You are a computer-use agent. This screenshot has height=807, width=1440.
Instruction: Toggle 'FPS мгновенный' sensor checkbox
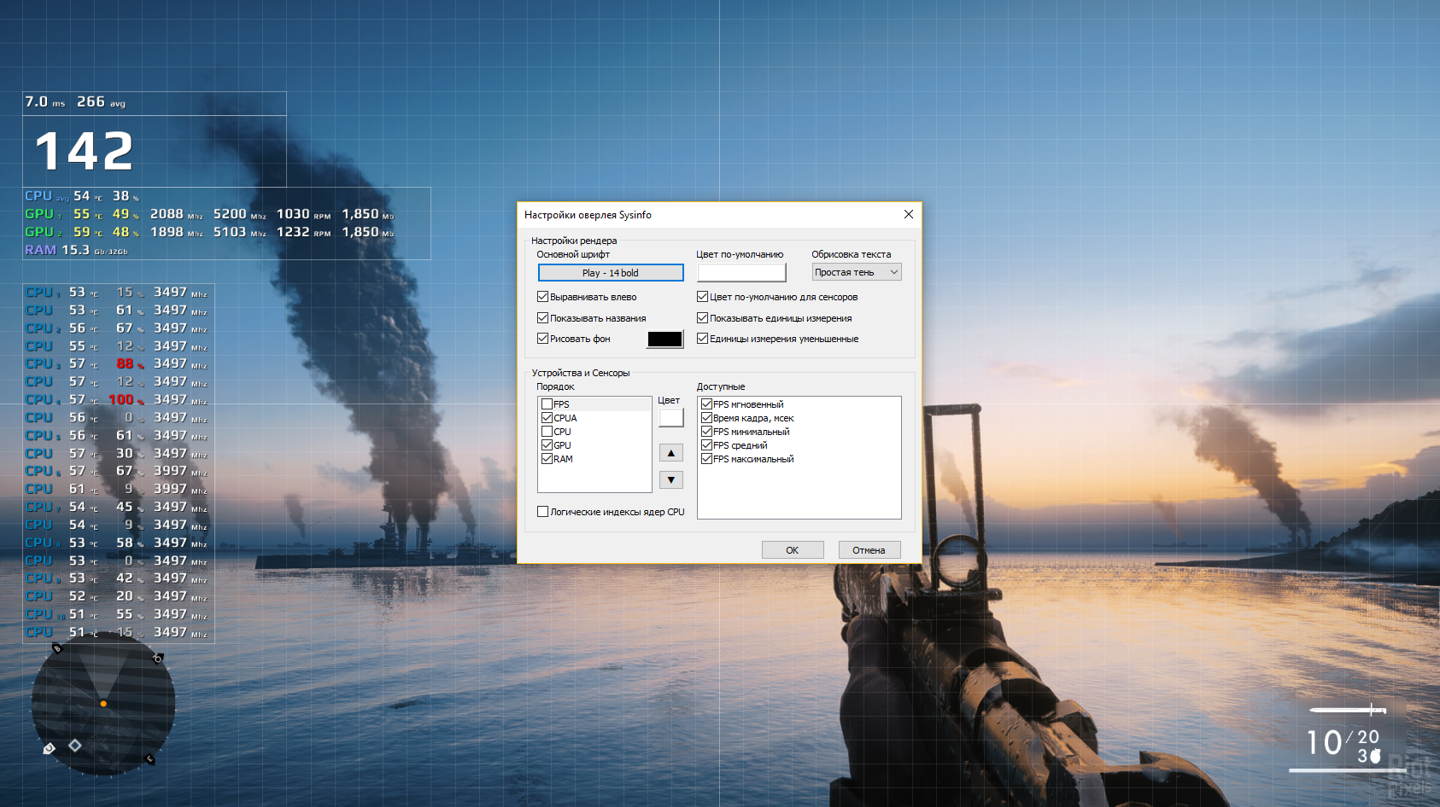pos(707,404)
